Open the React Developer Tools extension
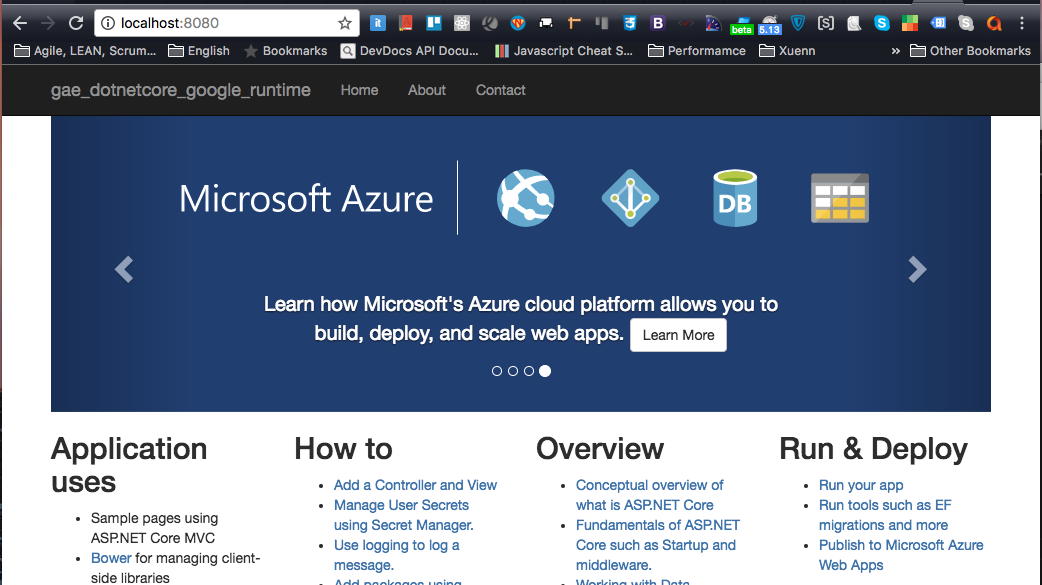 461,23
